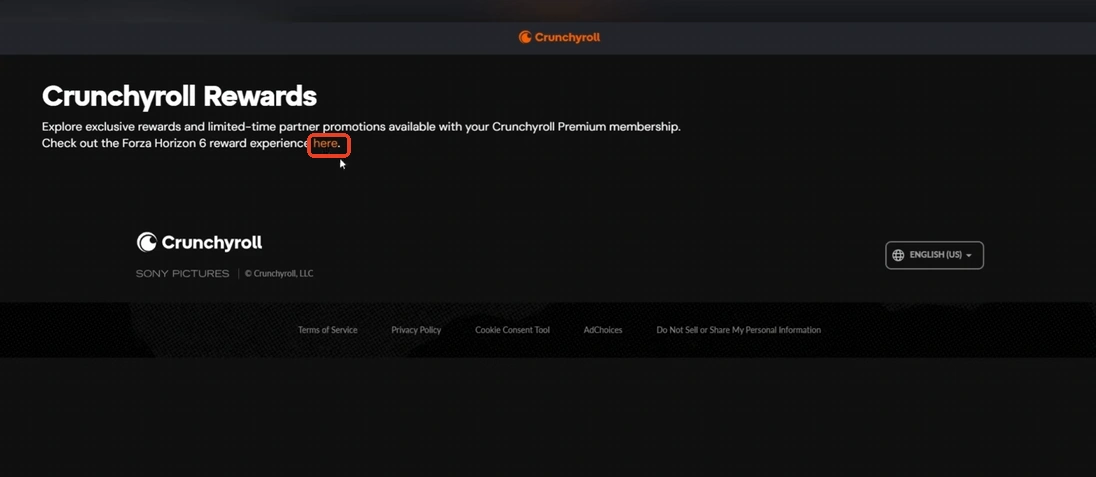Click the Crunchyroll footer logo
Viewport: 1096px width, 477px height.
pyautogui.click(x=199, y=243)
